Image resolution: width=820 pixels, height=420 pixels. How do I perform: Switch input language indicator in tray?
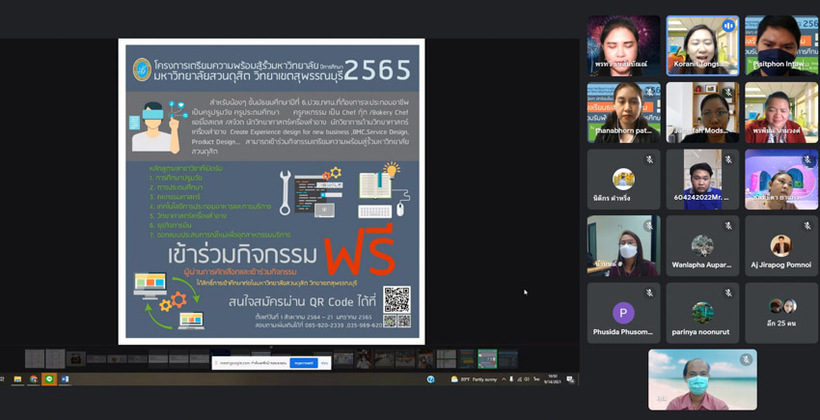(x=537, y=379)
